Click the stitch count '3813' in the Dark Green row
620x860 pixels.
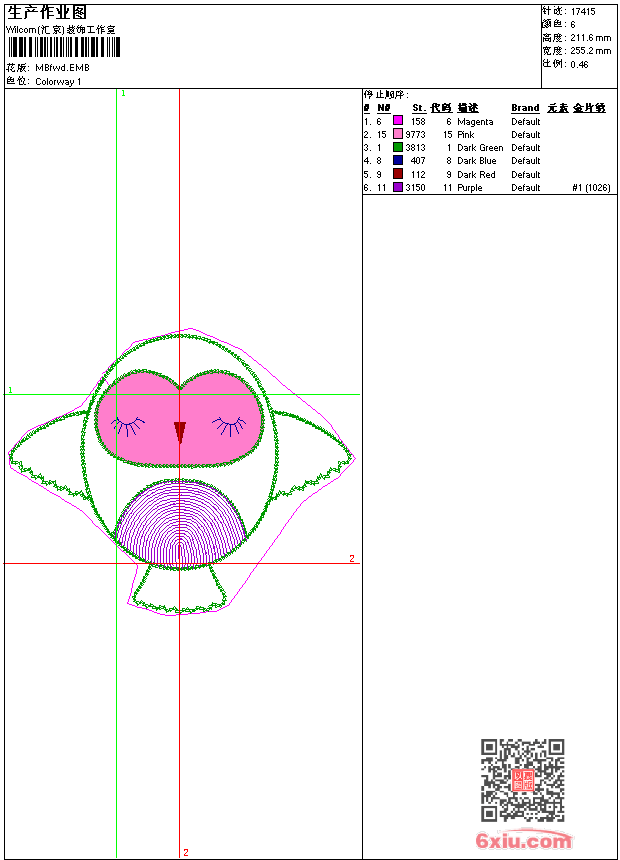[415, 148]
